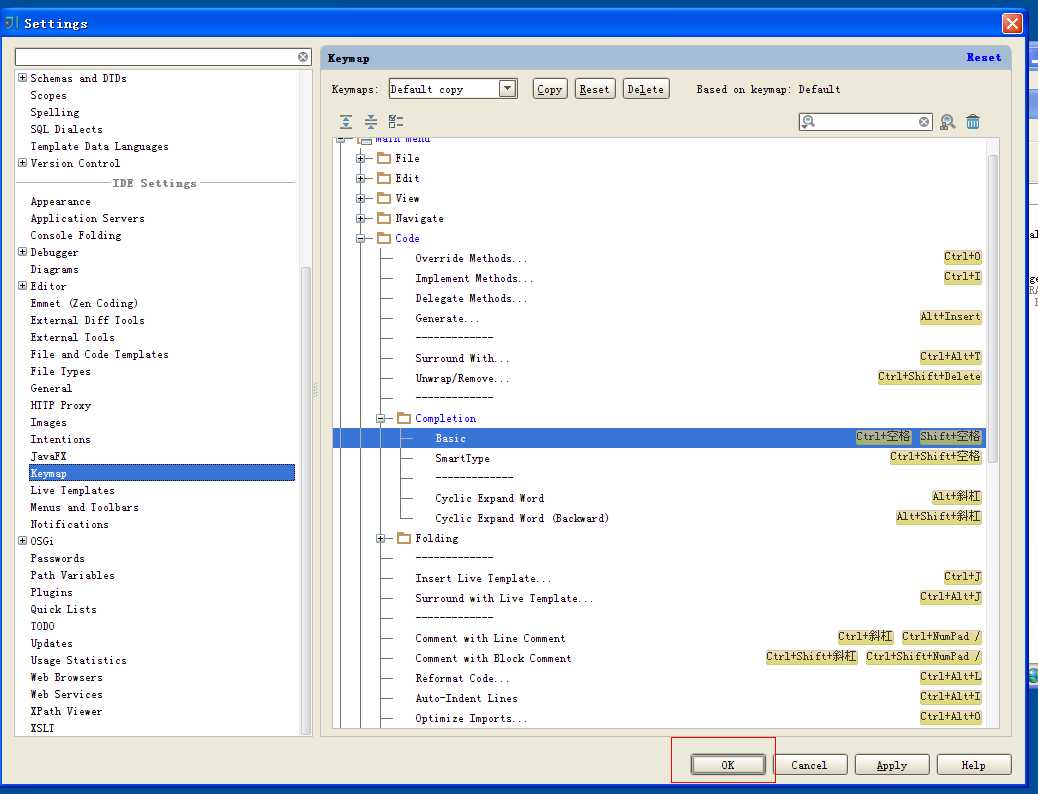The width and height of the screenshot is (1038, 794).
Task: Click the OK button
Action: click(728, 764)
